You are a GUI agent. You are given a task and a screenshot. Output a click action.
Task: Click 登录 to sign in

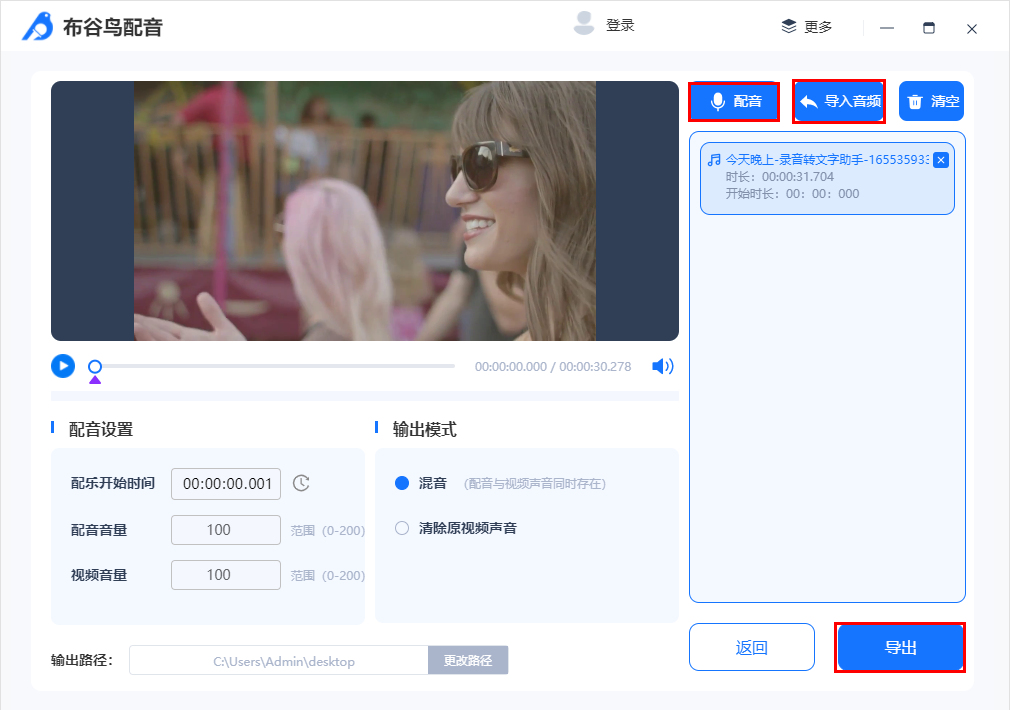(622, 25)
